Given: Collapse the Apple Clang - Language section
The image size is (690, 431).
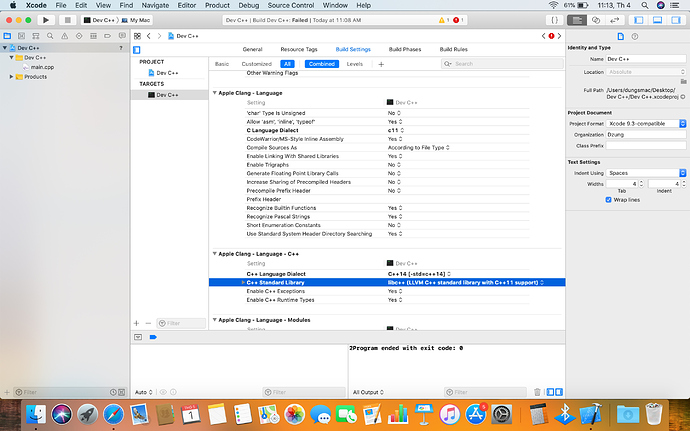Looking at the screenshot, I should tap(215, 93).
